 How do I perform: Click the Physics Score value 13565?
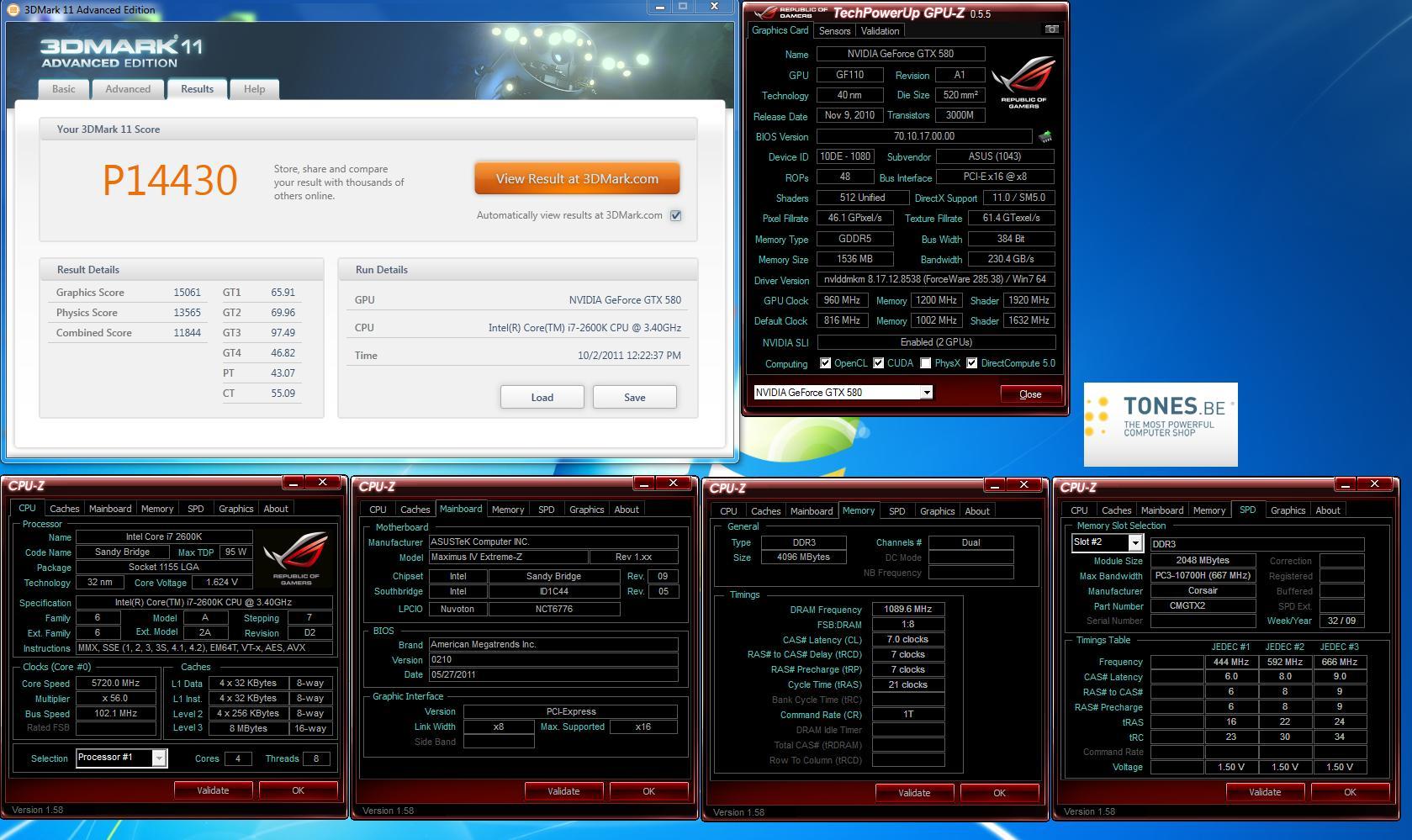click(187, 313)
